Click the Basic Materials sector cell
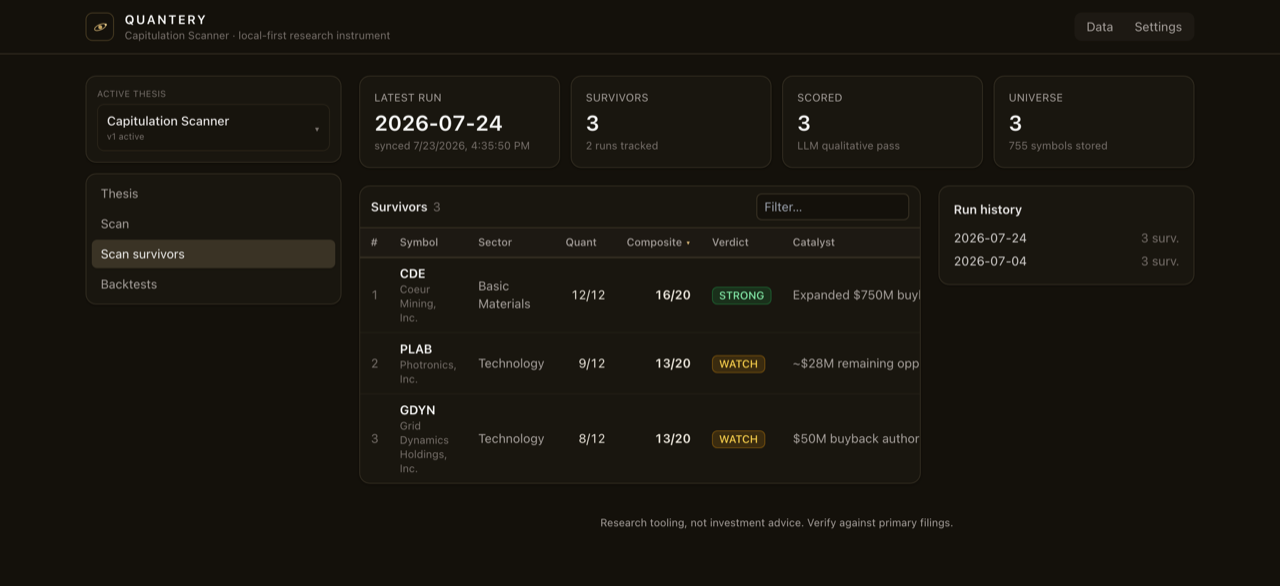 504,295
